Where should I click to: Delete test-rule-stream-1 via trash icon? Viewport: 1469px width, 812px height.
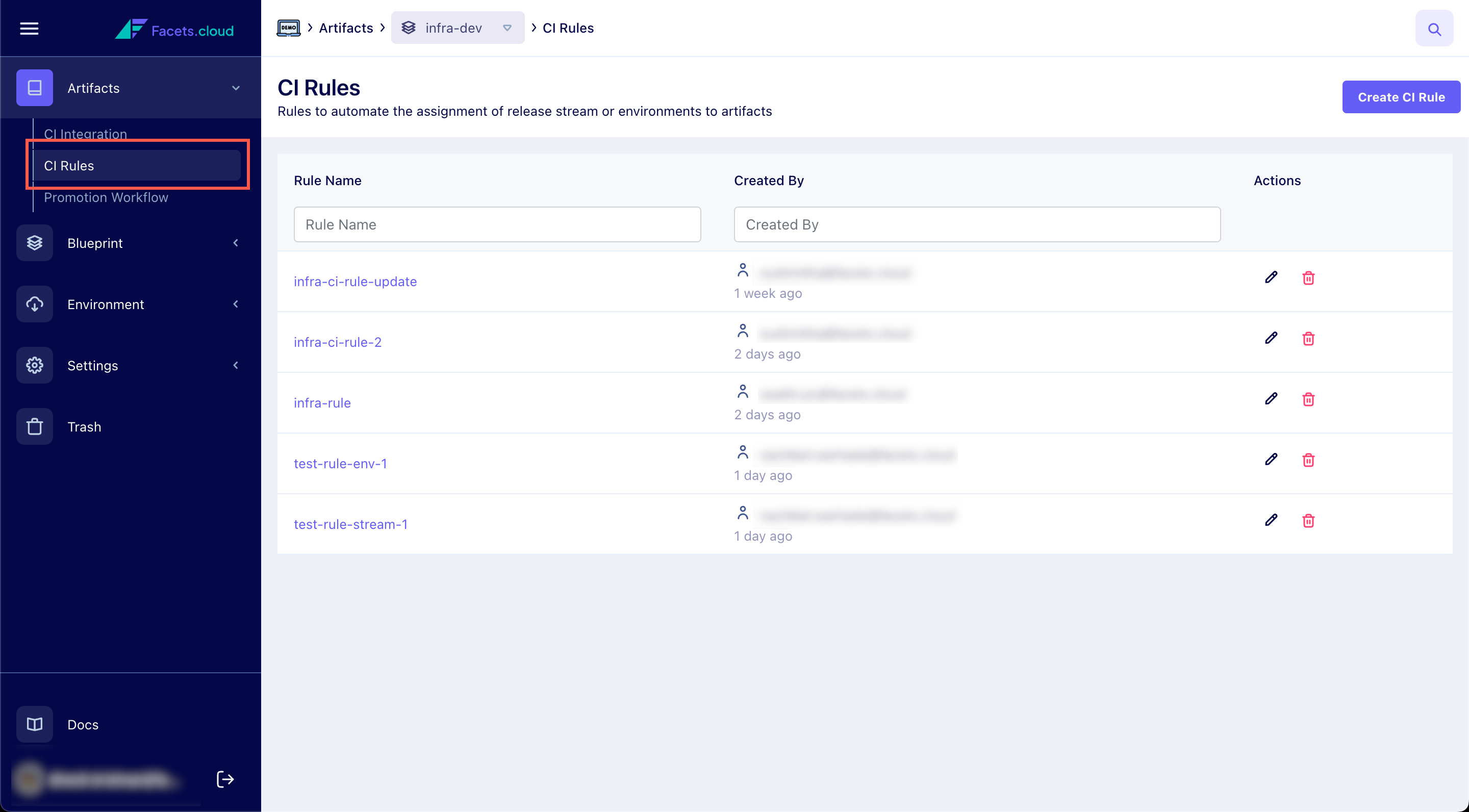(x=1308, y=521)
